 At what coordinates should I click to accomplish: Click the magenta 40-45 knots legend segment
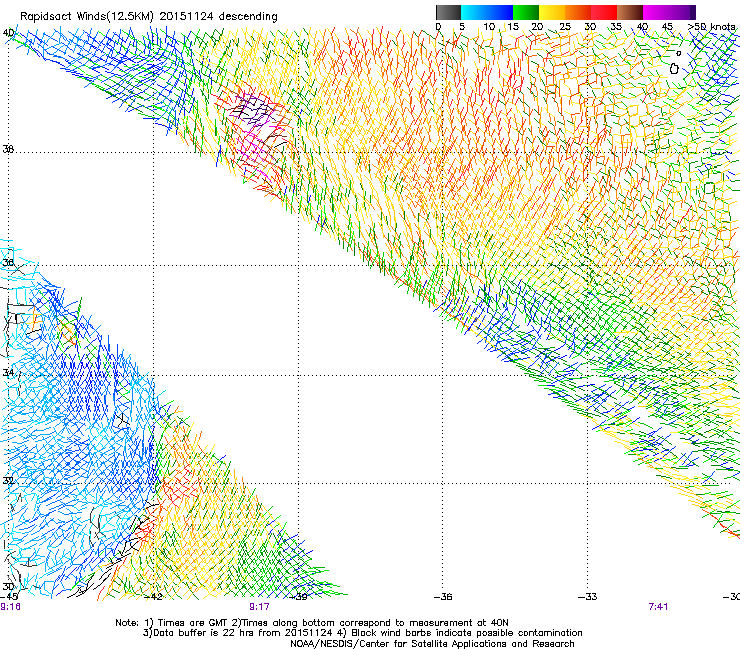(x=656, y=12)
